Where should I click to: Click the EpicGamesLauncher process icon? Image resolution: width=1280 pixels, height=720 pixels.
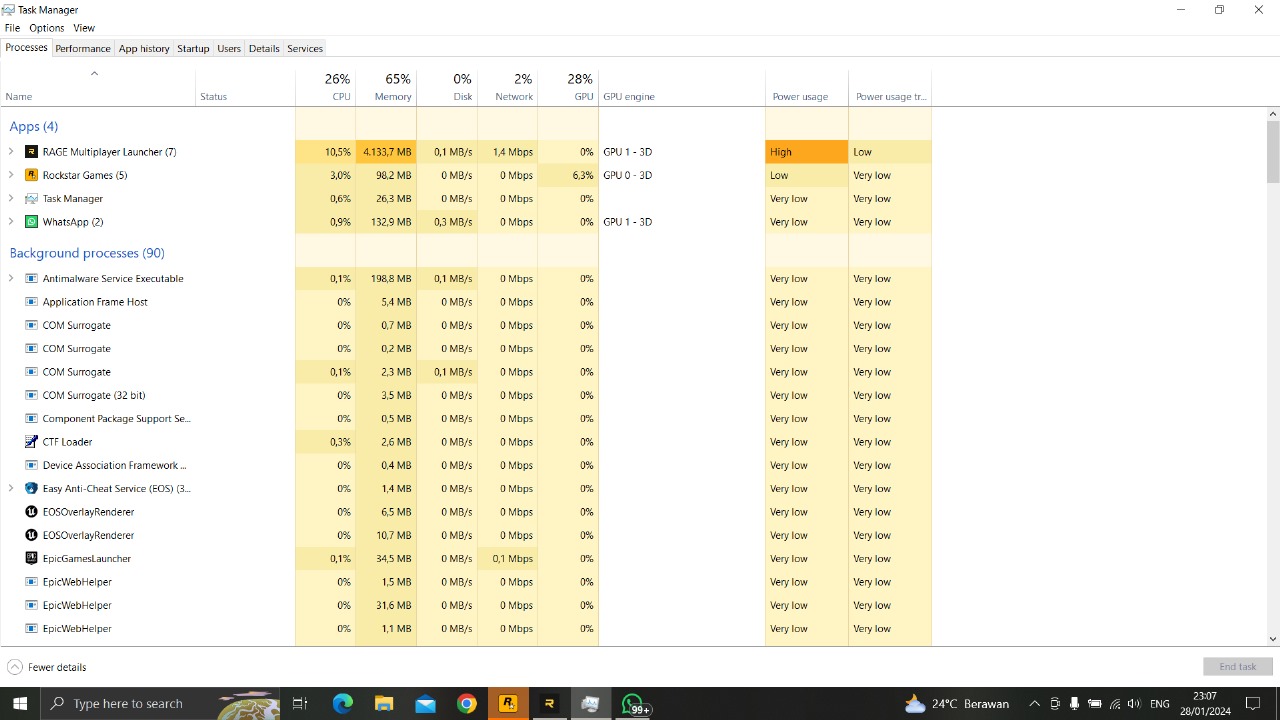(x=31, y=559)
